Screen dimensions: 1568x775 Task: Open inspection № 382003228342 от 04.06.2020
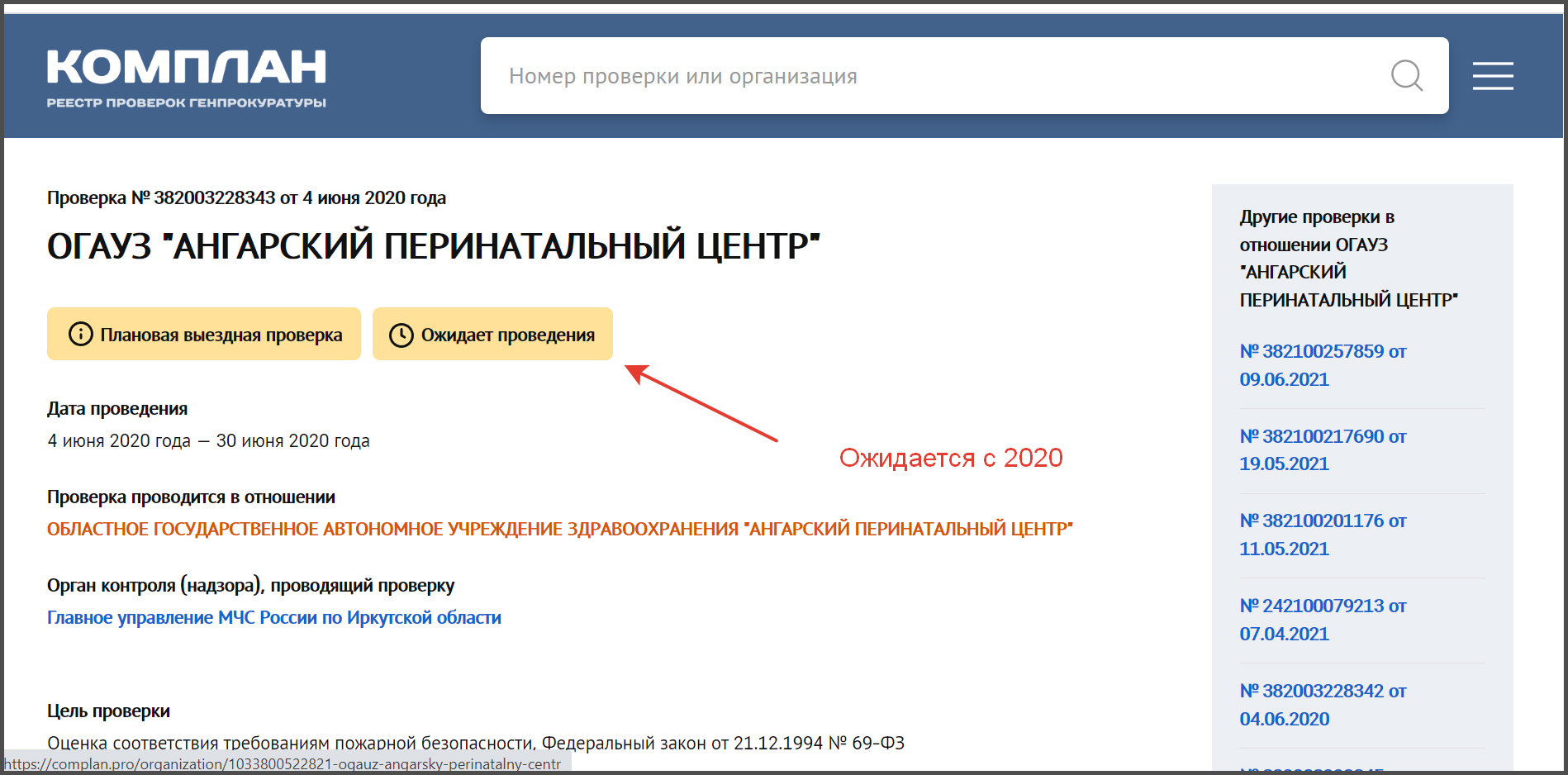point(1323,705)
